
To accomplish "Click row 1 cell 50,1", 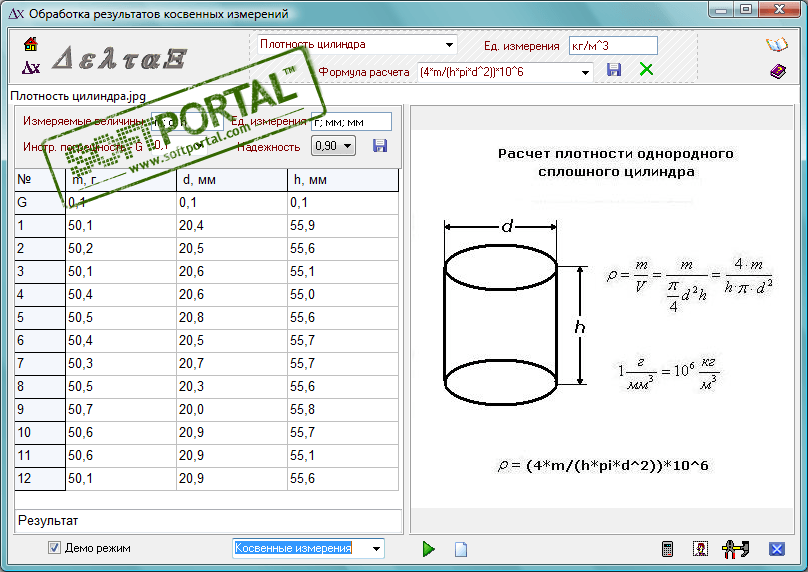I will (x=121, y=226).
